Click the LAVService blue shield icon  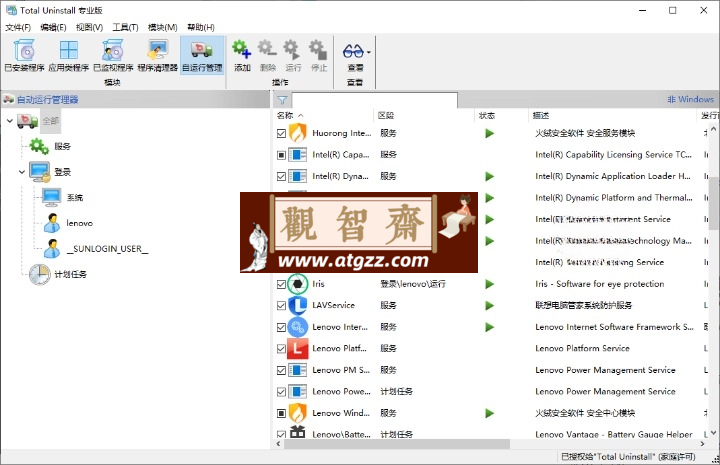pos(298,305)
